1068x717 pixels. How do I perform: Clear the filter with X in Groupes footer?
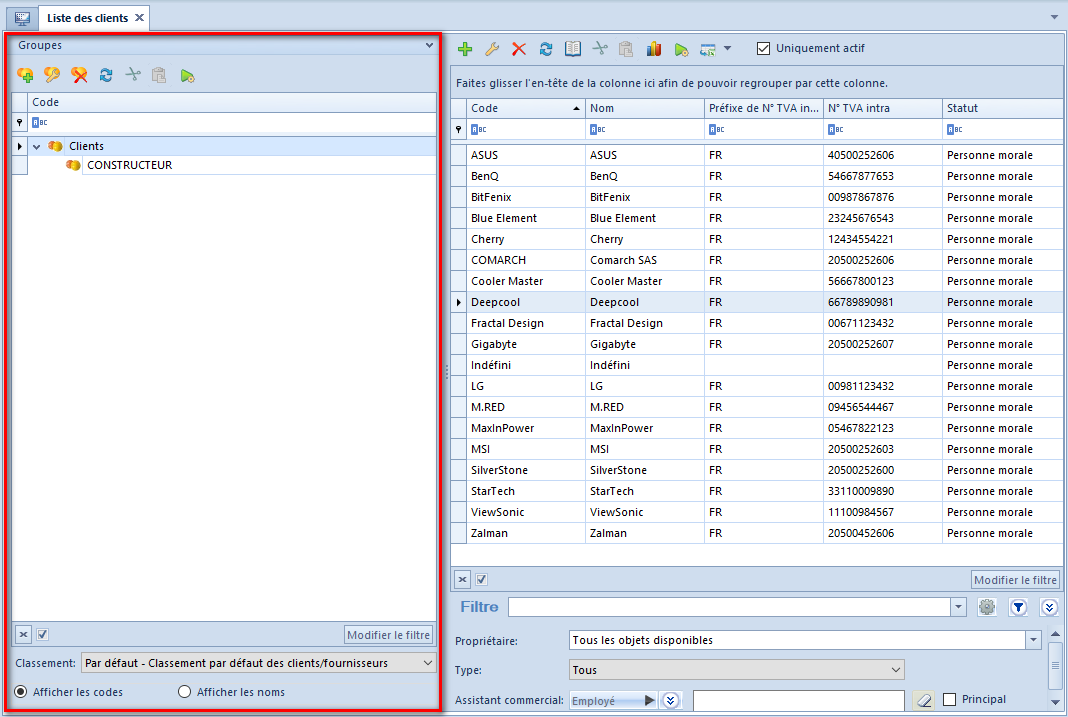23,635
